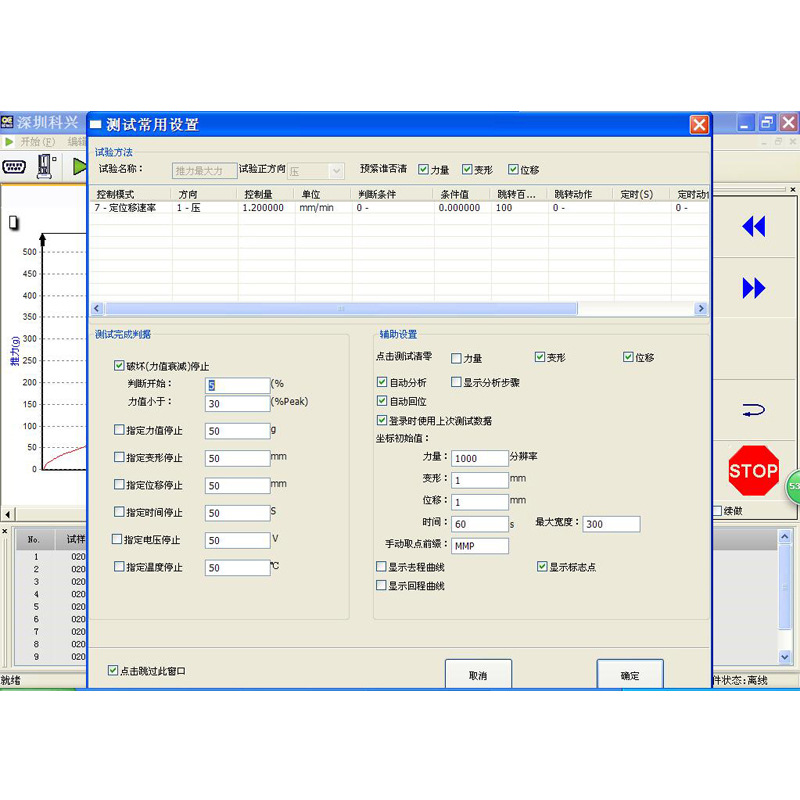
Task: Enable 指定变形停止 checkbox
Action: click(119, 457)
